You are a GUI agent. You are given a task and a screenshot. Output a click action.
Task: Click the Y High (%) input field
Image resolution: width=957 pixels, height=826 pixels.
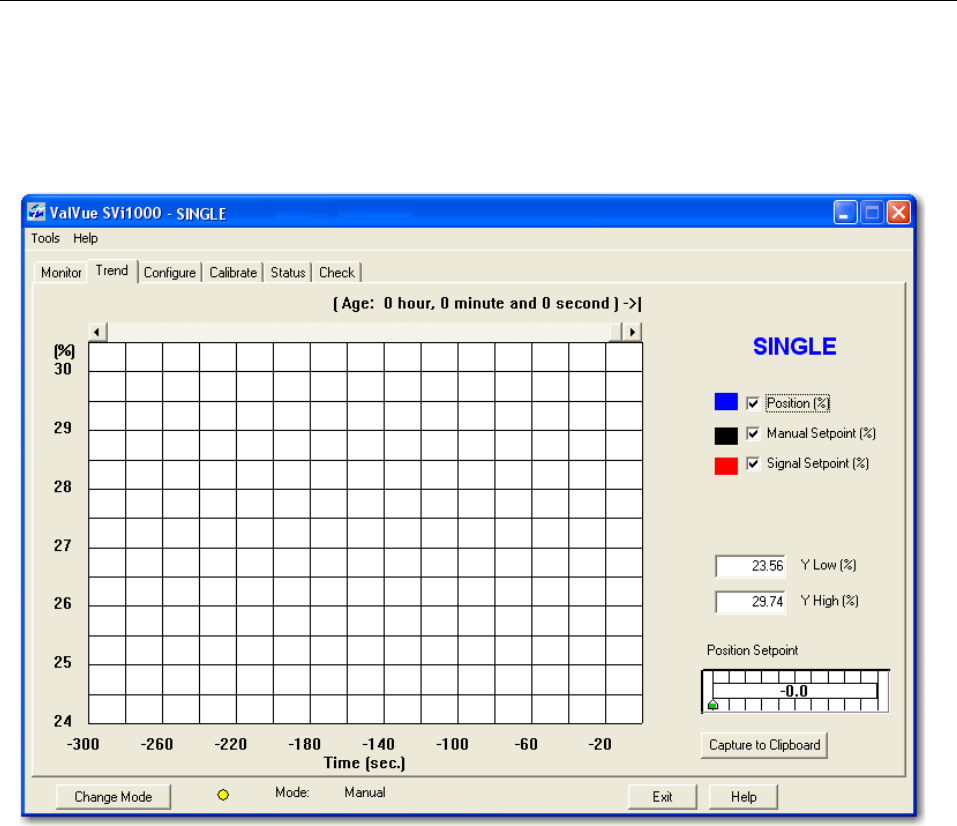point(751,602)
